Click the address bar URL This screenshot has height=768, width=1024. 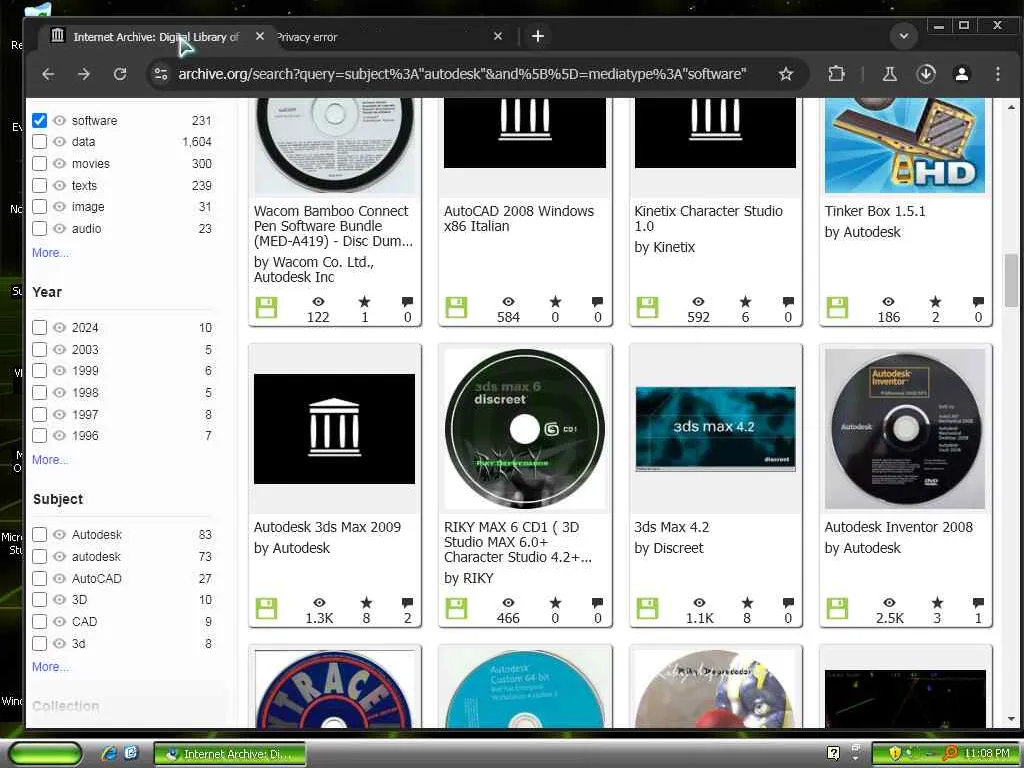462,74
